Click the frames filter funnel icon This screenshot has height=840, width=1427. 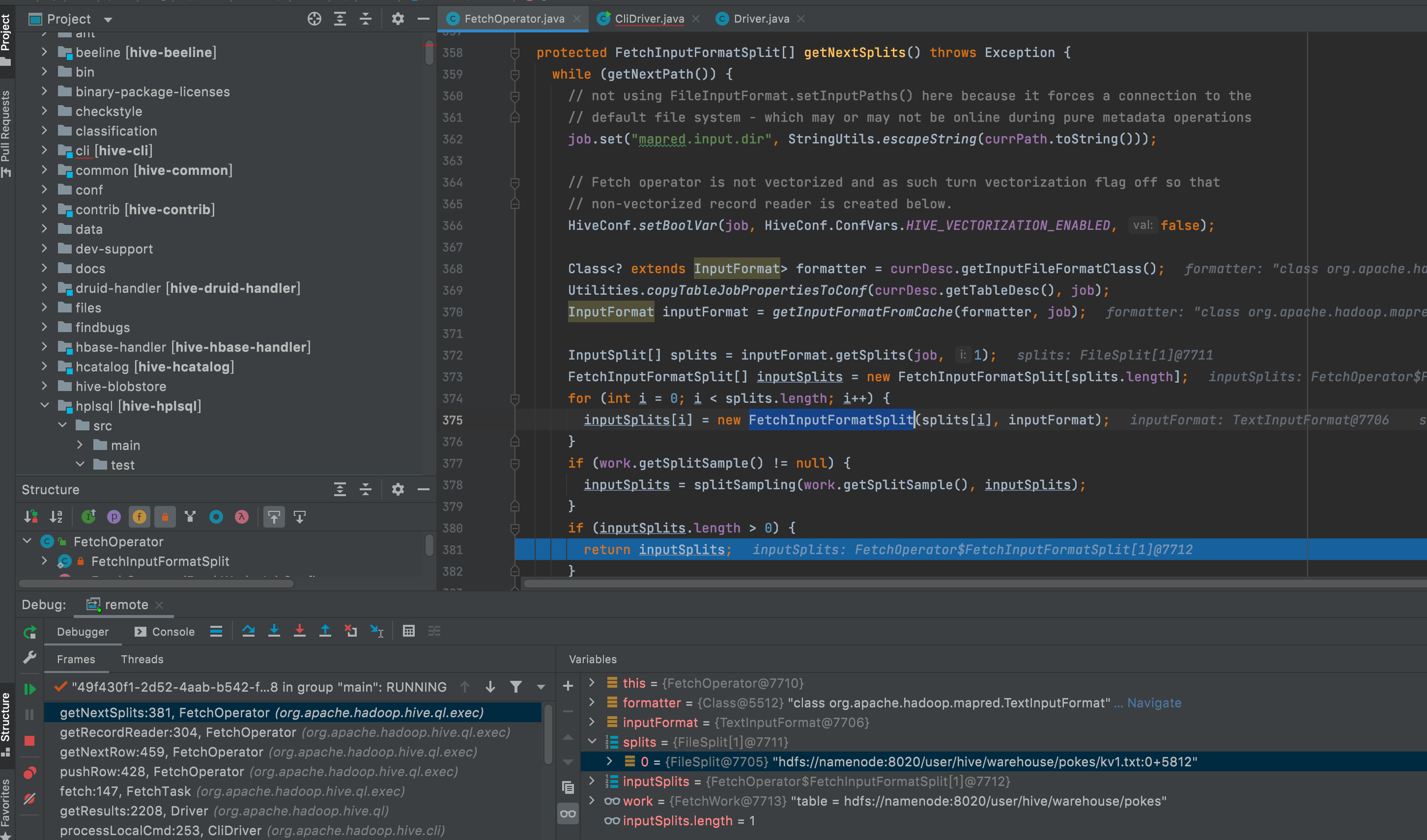coord(516,687)
